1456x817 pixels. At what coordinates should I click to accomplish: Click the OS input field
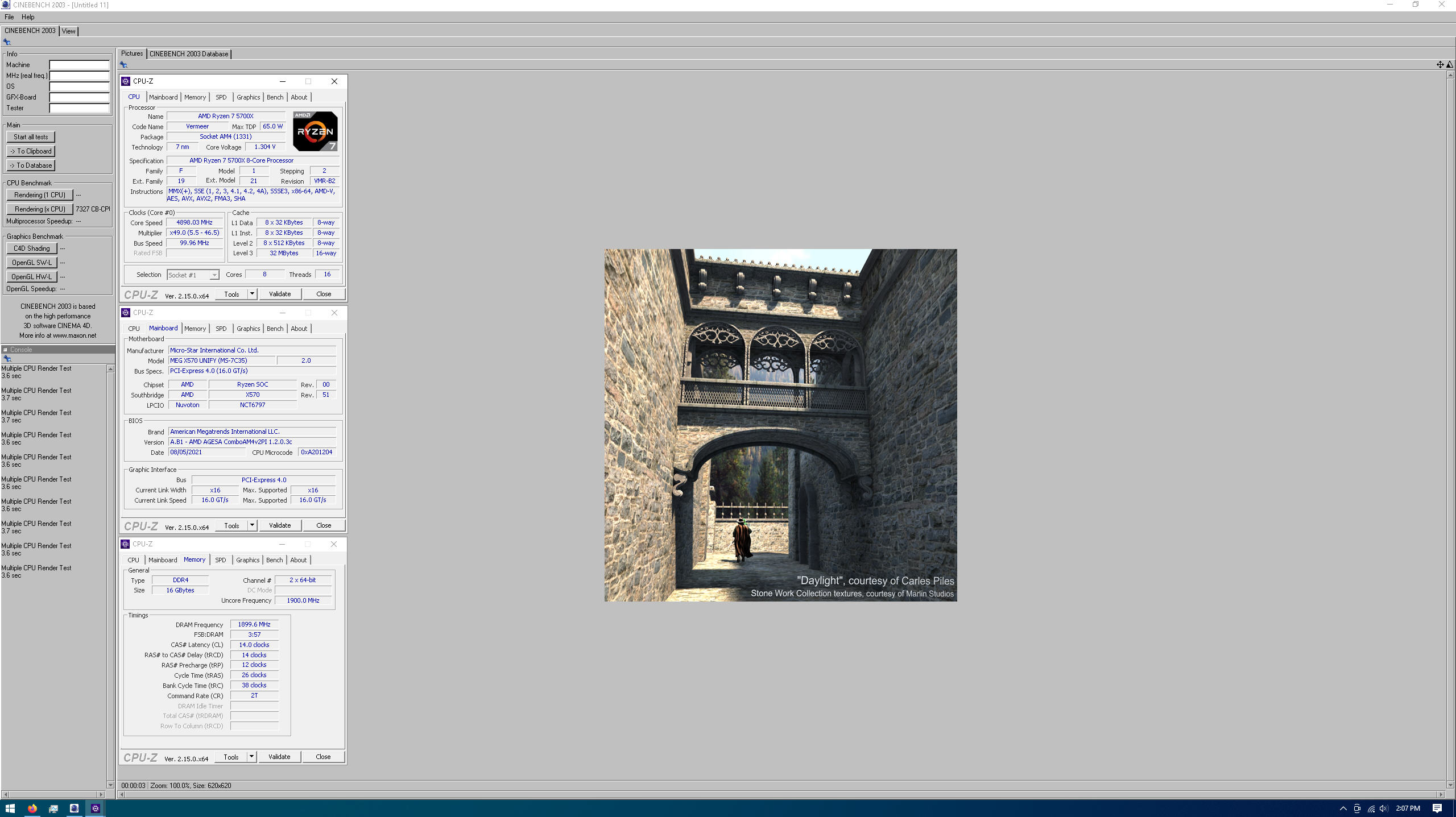80,86
